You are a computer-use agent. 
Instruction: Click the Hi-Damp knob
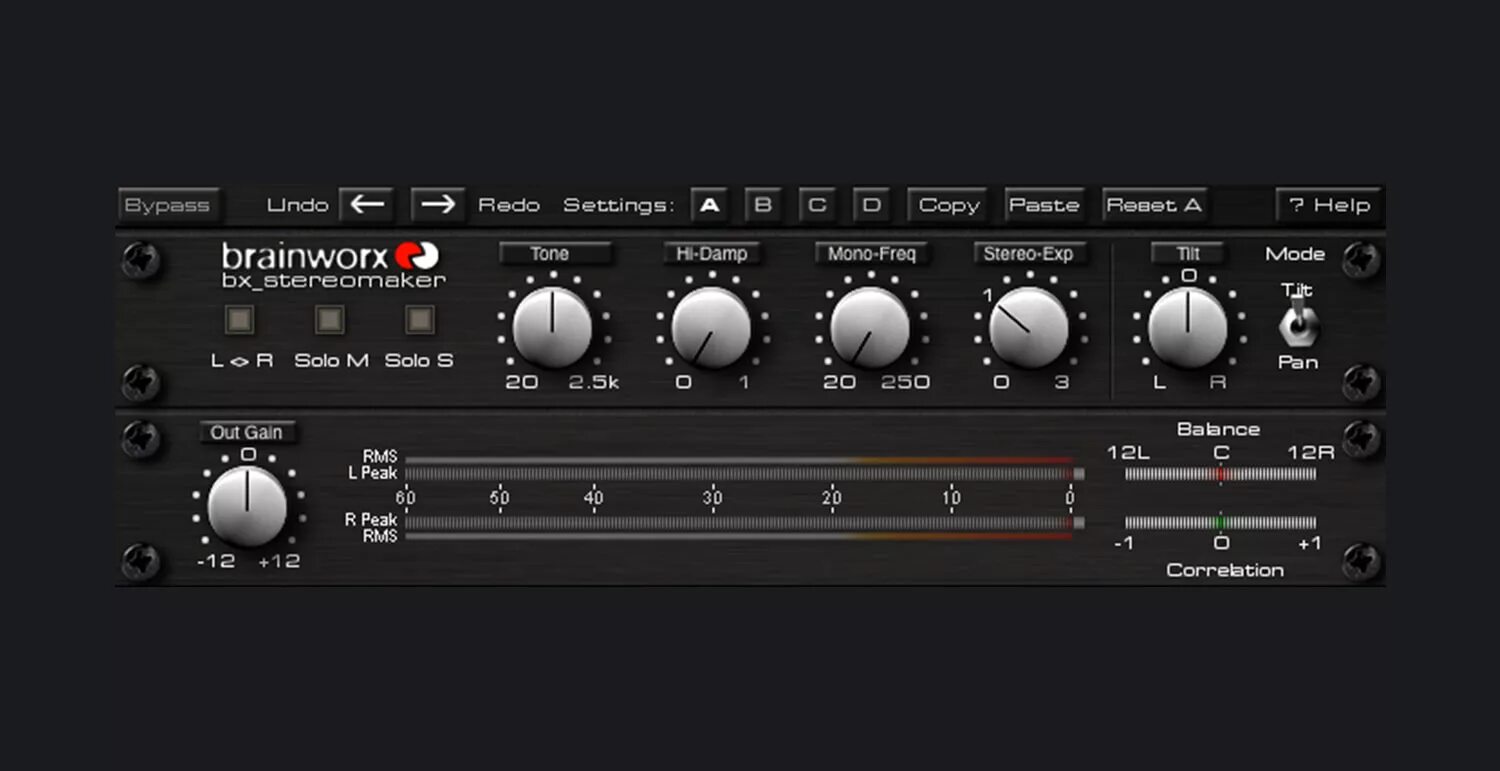click(711, 327)
